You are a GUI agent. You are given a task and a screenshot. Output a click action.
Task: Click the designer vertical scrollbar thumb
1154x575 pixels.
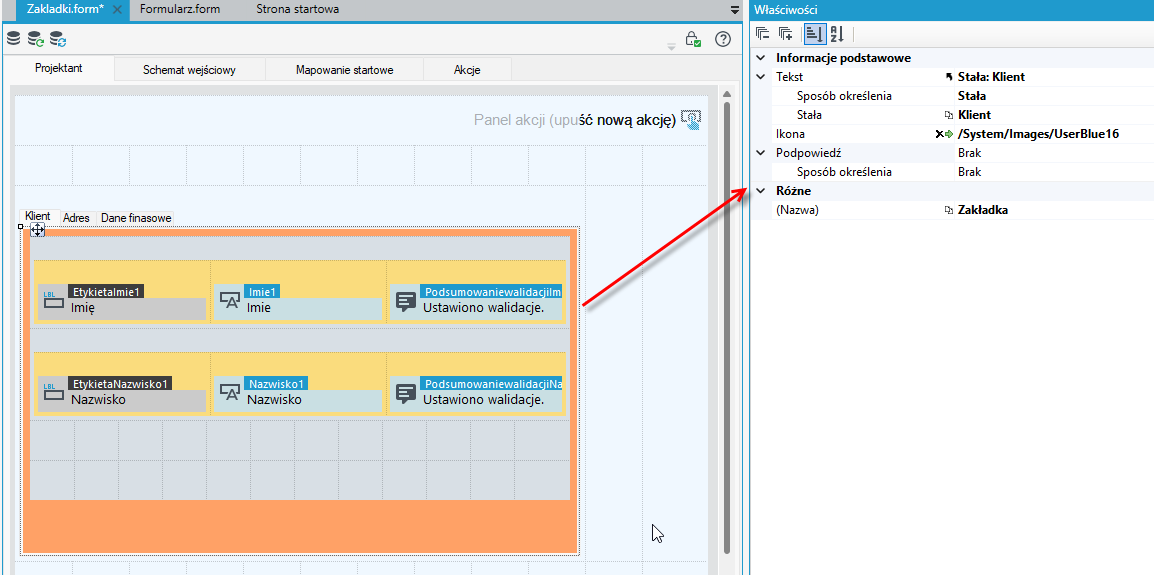727,328
